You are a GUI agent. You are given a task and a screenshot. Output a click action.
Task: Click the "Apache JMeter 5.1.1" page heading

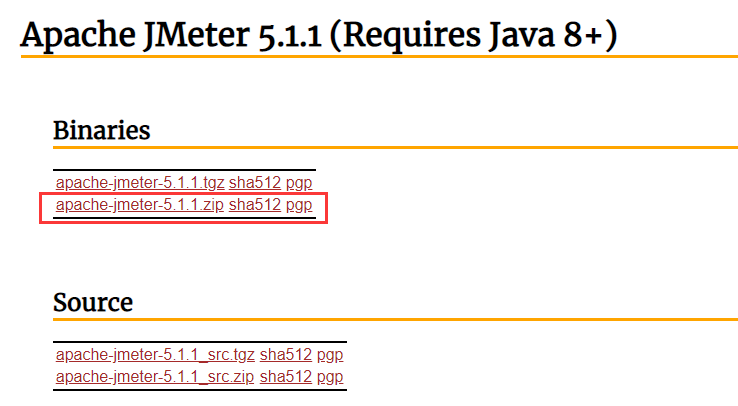pos(318,35)
